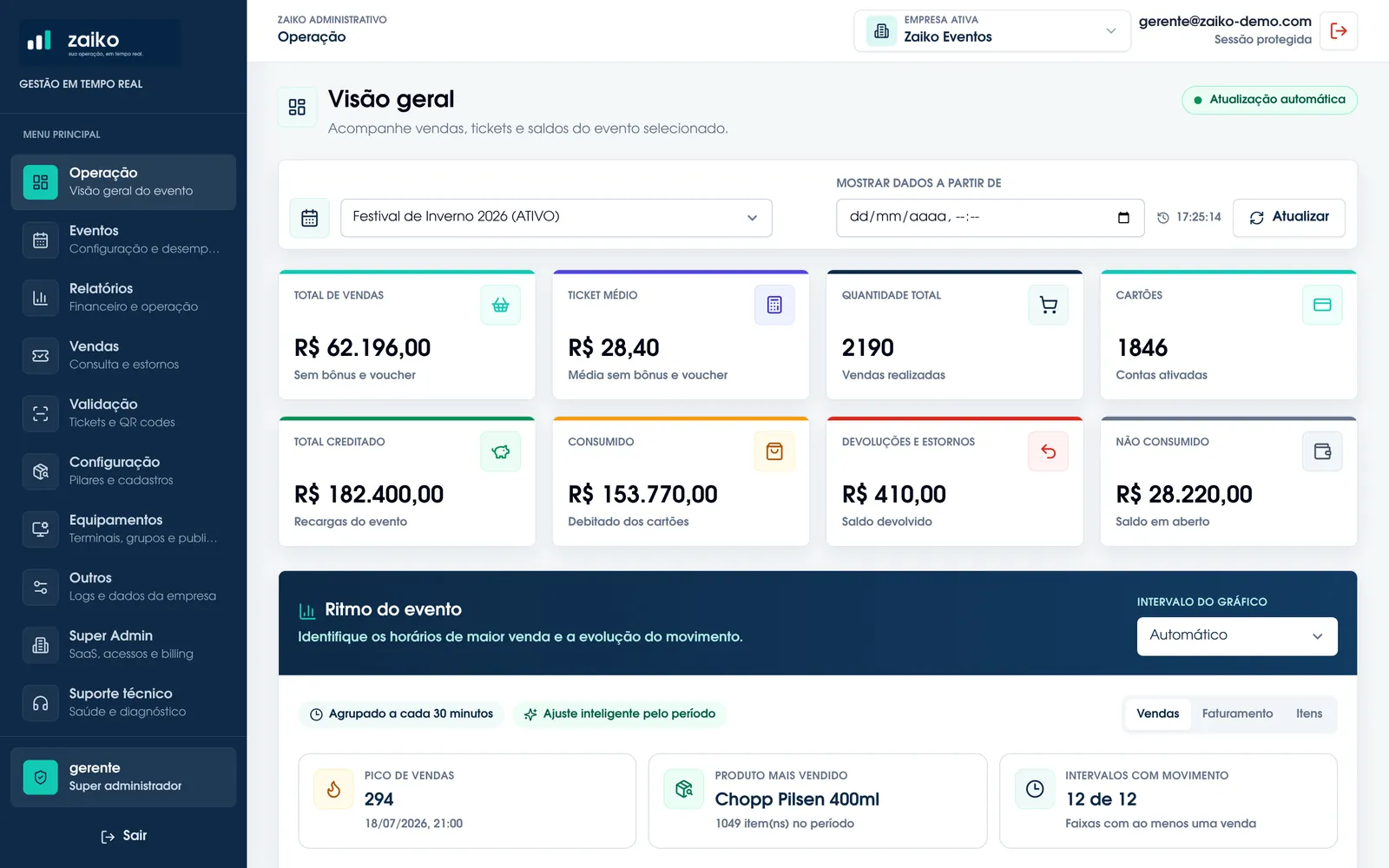Open Configuração Pilares e cadastros

pyautogui.click(x=123, y=471)
